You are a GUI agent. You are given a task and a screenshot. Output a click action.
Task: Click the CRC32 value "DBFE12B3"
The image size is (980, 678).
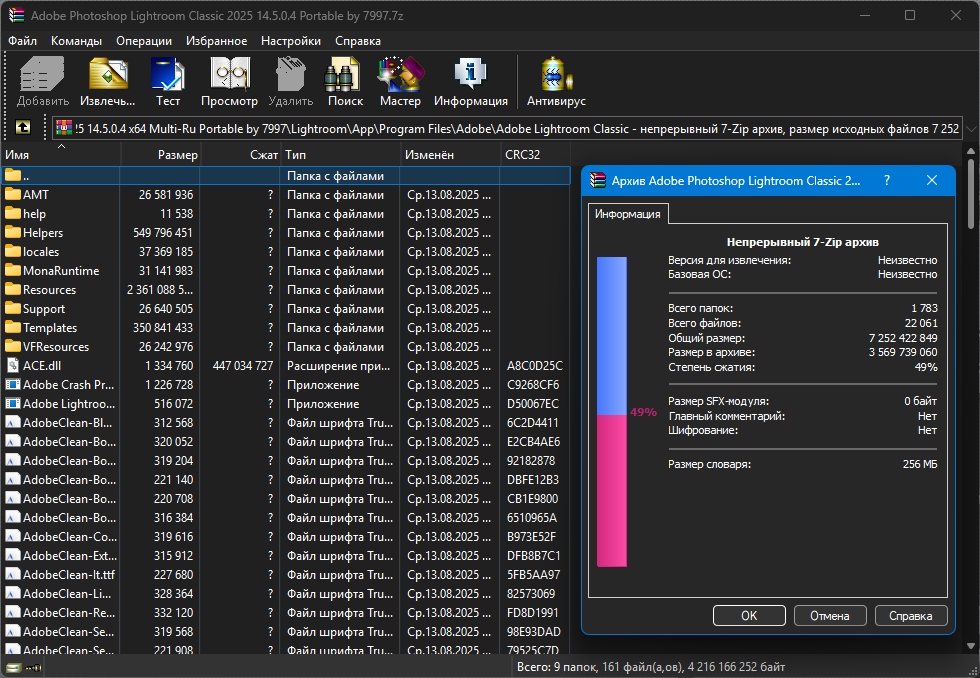point(533,479)
